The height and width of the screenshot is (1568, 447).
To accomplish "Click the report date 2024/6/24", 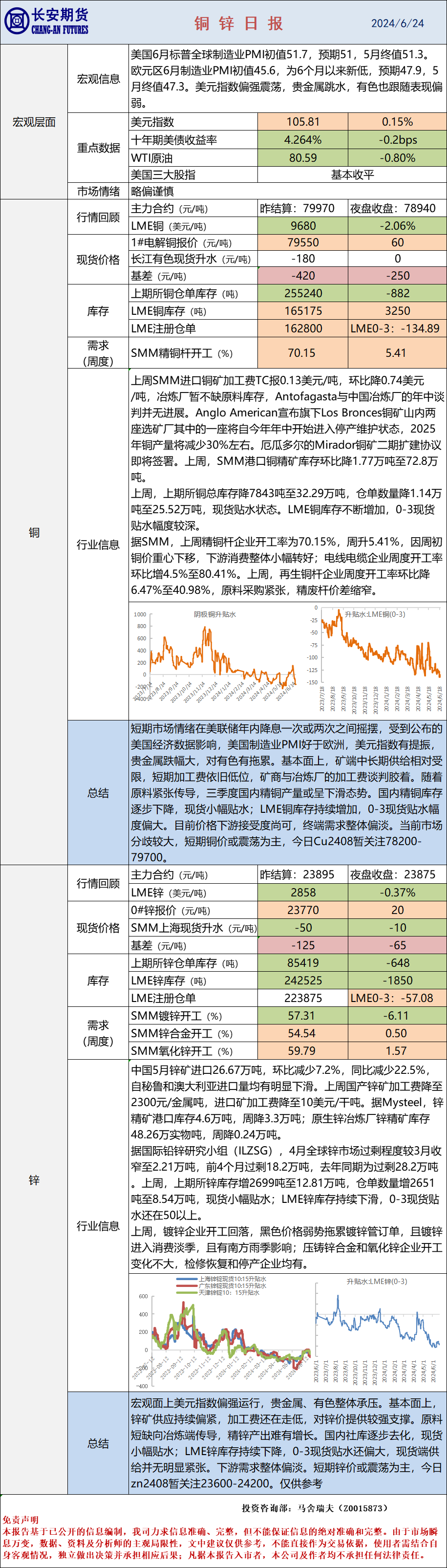I will point(398,23).
